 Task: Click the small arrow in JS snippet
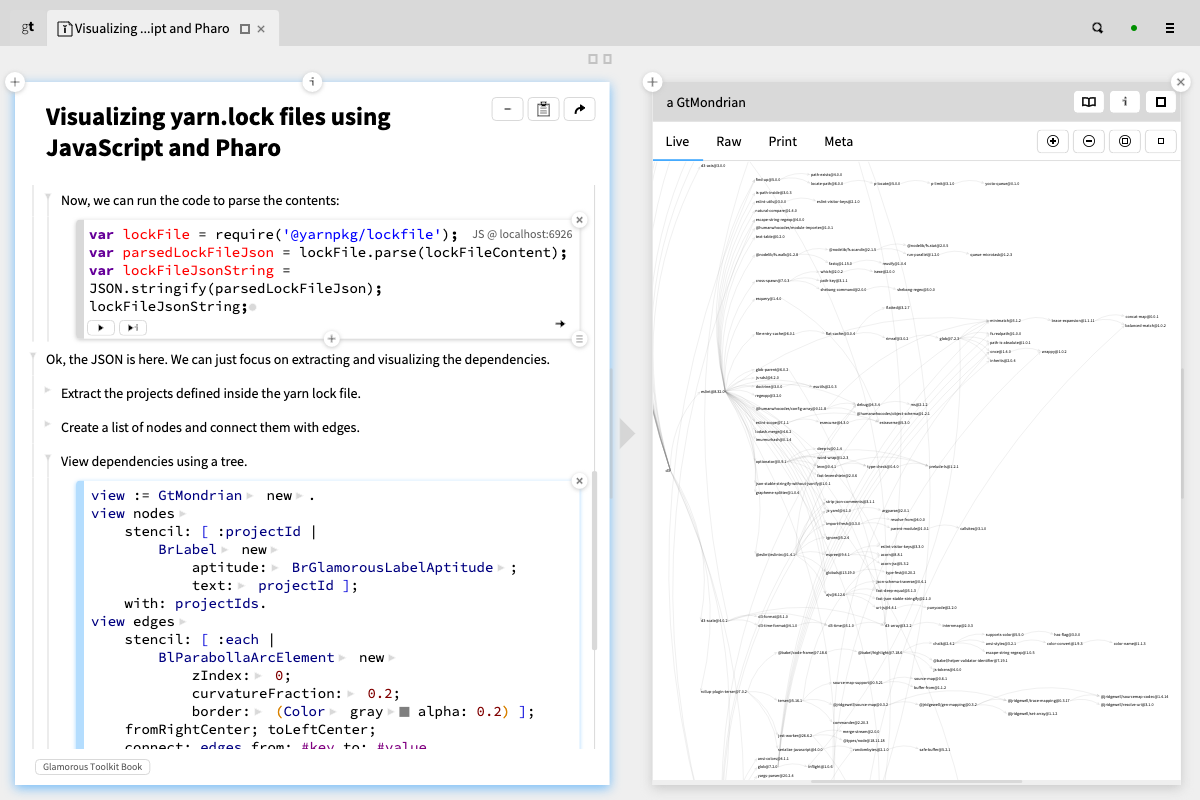pos(561,324)
